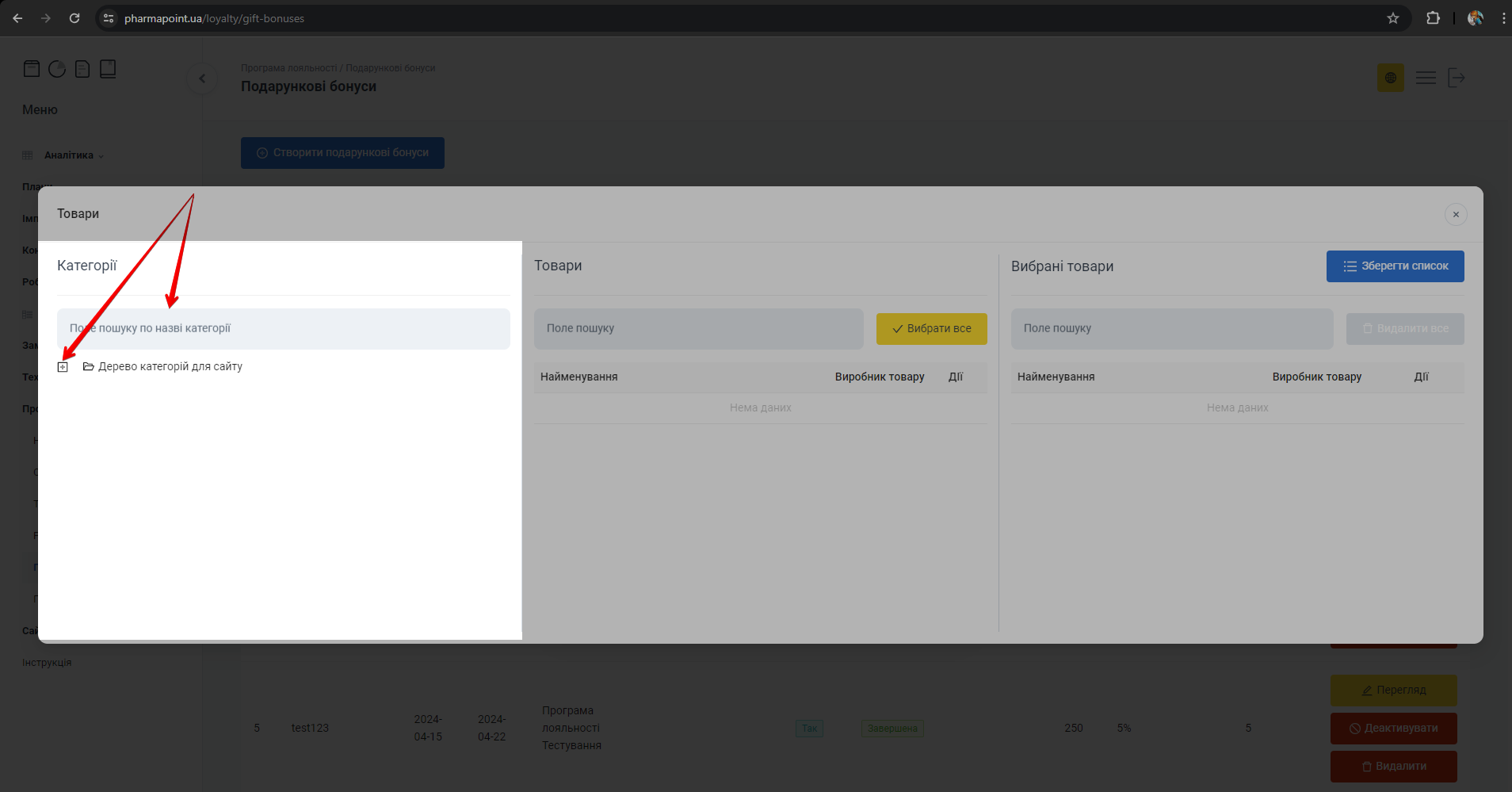This screenshot has width=1512, height=792.
Task: Click the book icon above Меню
Action: (108, 69)
